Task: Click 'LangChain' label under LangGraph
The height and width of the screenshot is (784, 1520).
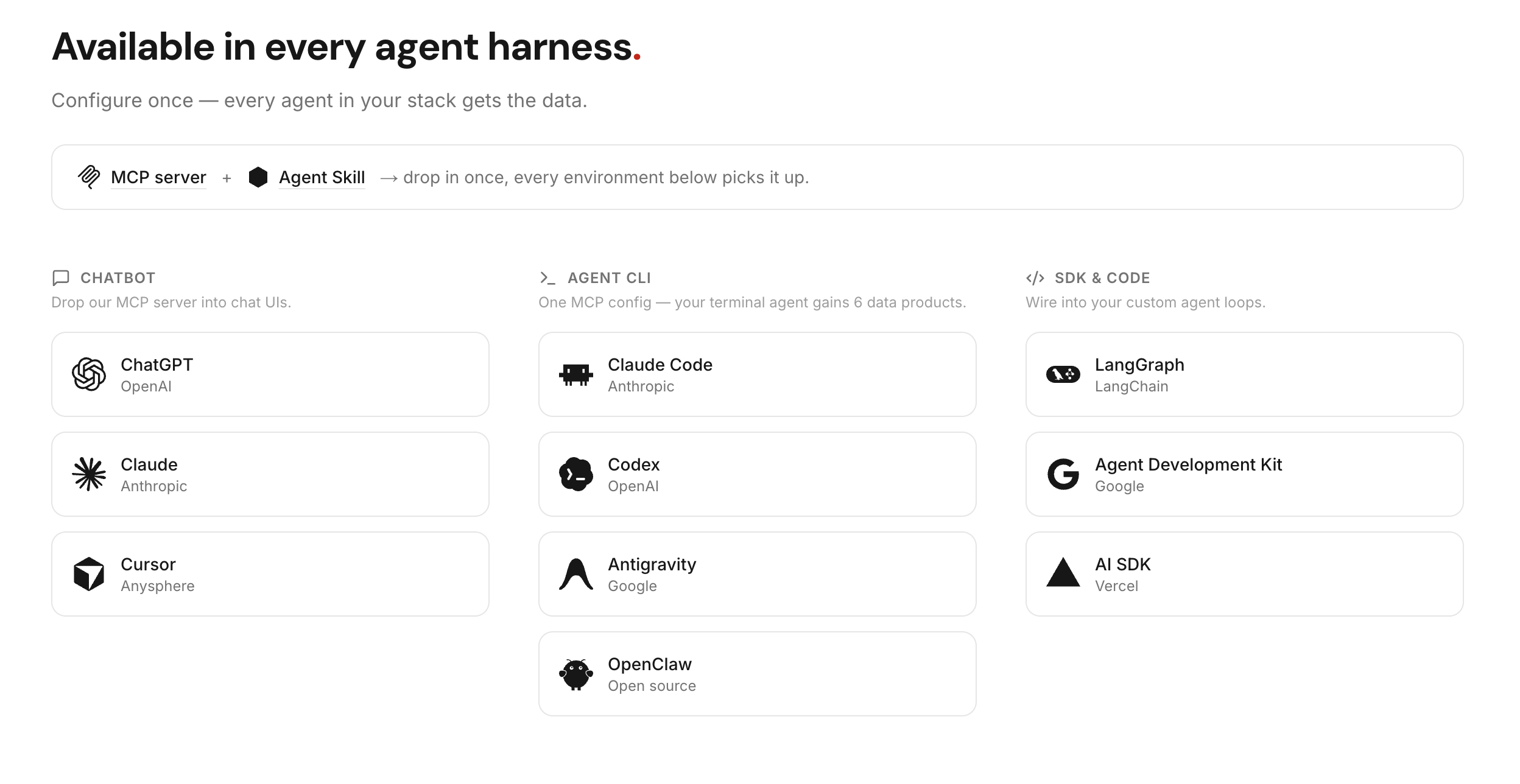Action: point(1131,387)
